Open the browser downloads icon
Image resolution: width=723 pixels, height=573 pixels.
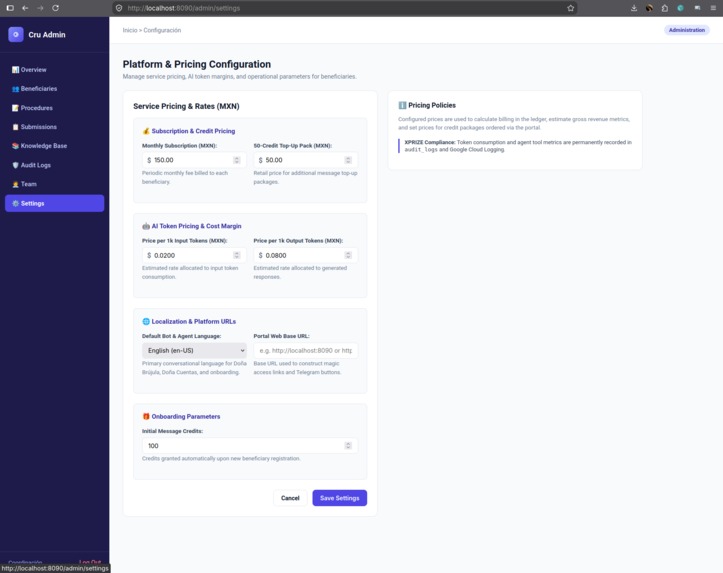tap(634, 8)
